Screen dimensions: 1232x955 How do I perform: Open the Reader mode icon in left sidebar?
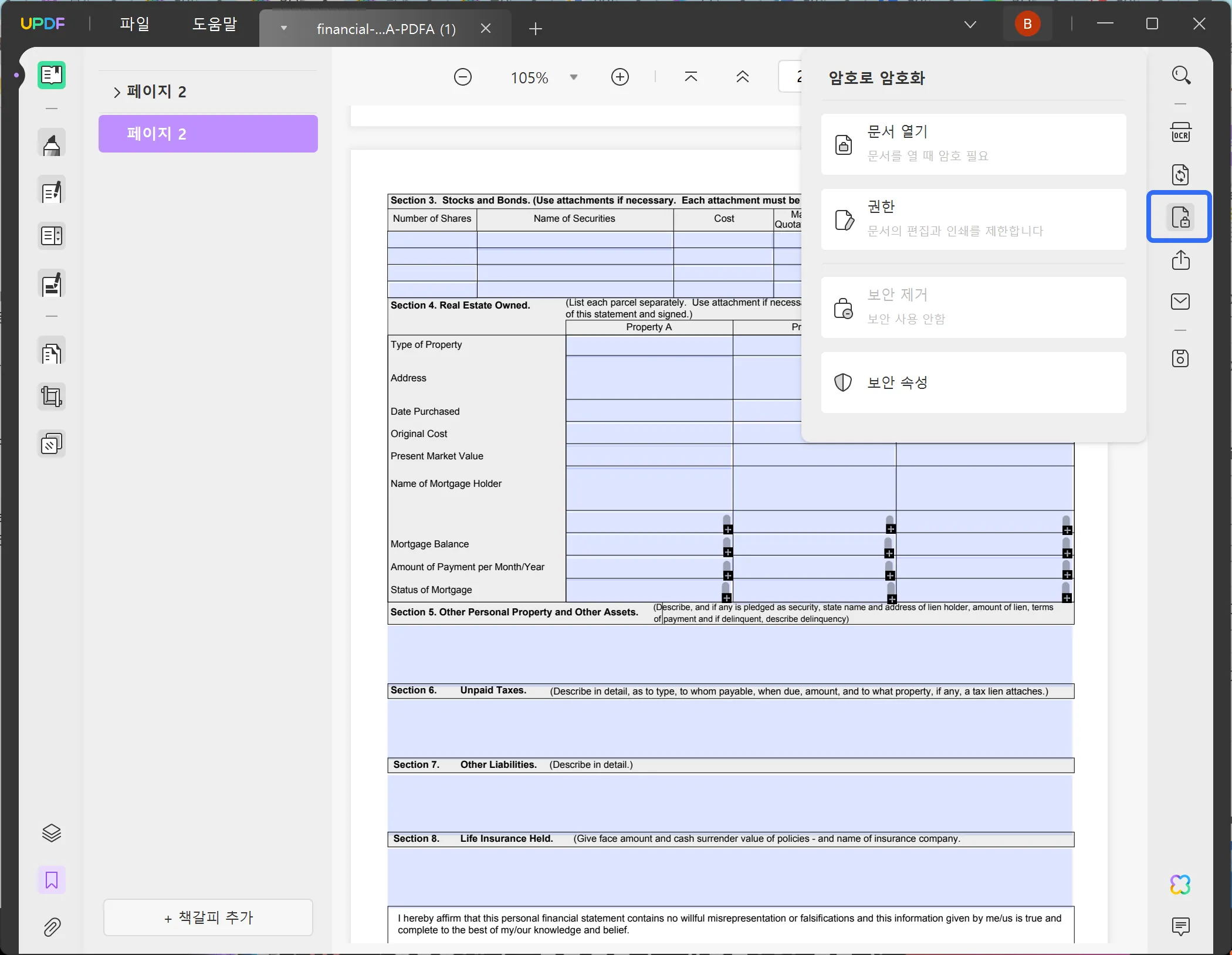click(x=52, y=75)
